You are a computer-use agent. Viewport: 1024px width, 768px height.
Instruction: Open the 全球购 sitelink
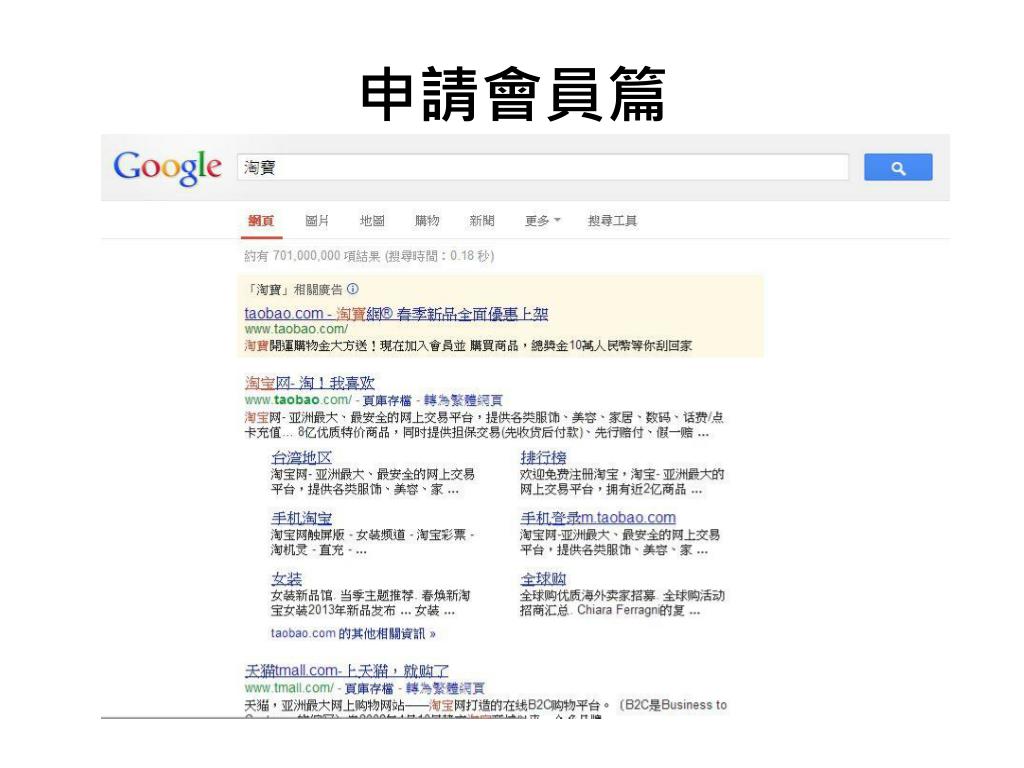tap(543, 579)
